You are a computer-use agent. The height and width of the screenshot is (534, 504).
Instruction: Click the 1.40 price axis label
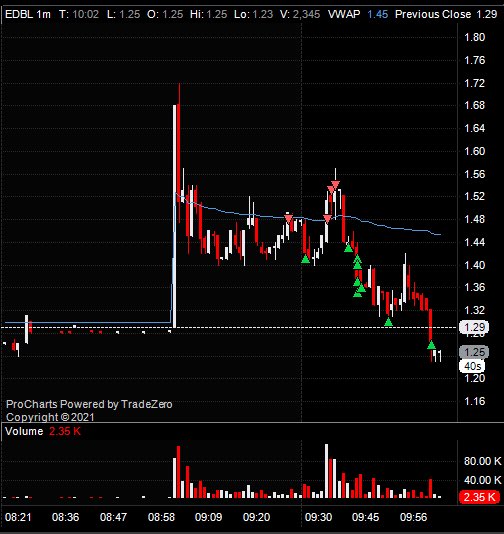(x=474, y=265)
